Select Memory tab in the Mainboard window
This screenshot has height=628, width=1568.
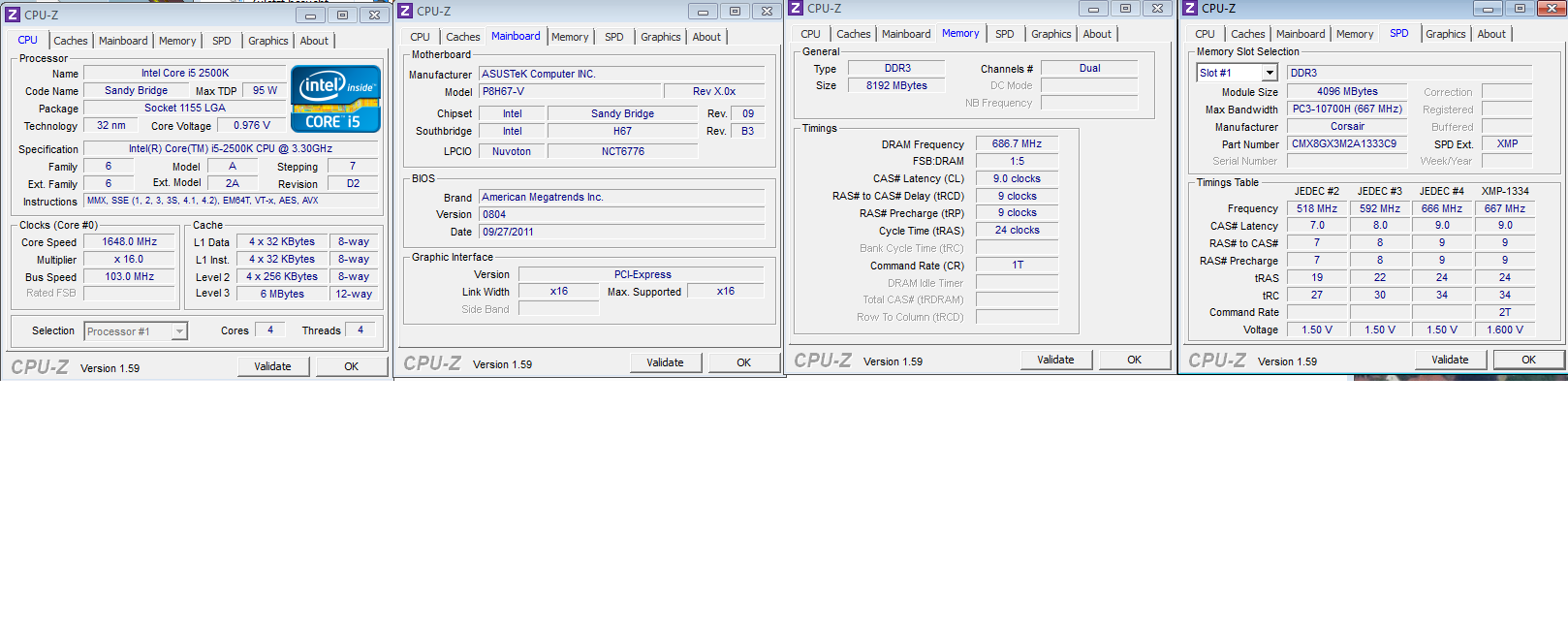(x=570, y=37)
